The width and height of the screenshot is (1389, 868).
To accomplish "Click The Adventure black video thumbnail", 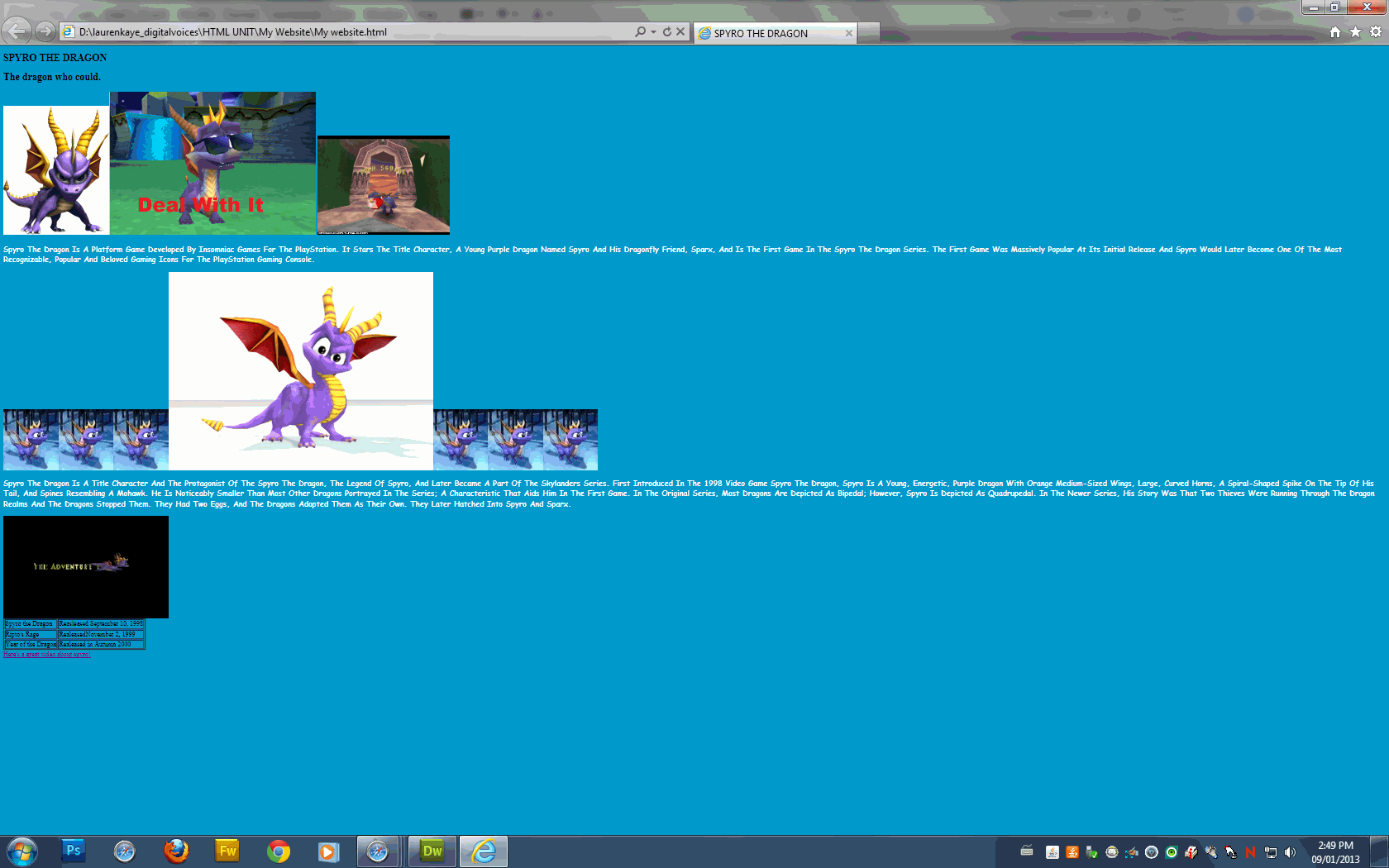I will (86, 567).
